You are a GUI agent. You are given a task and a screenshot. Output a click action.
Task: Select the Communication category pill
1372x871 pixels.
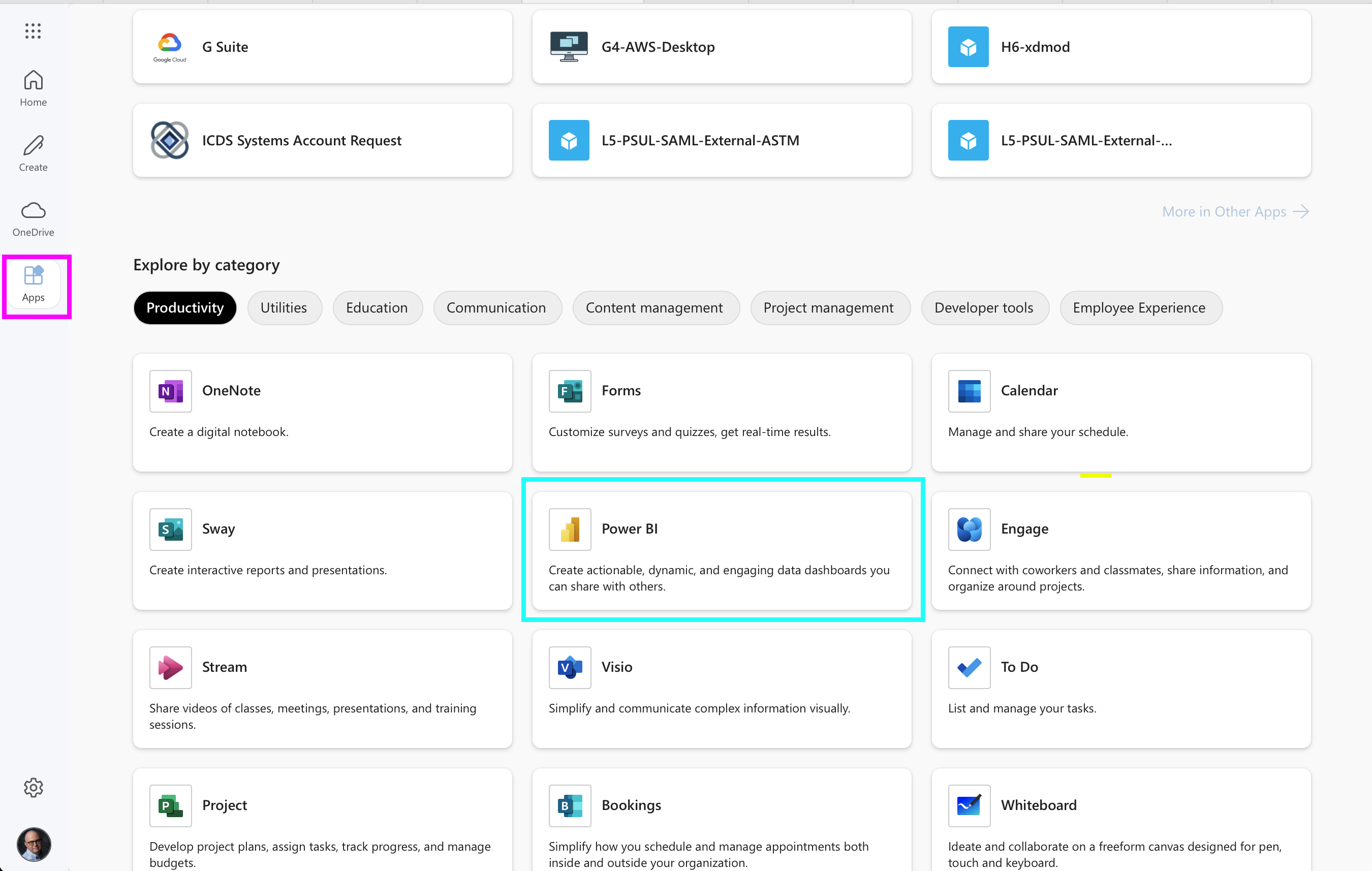(x=495, y=307)
